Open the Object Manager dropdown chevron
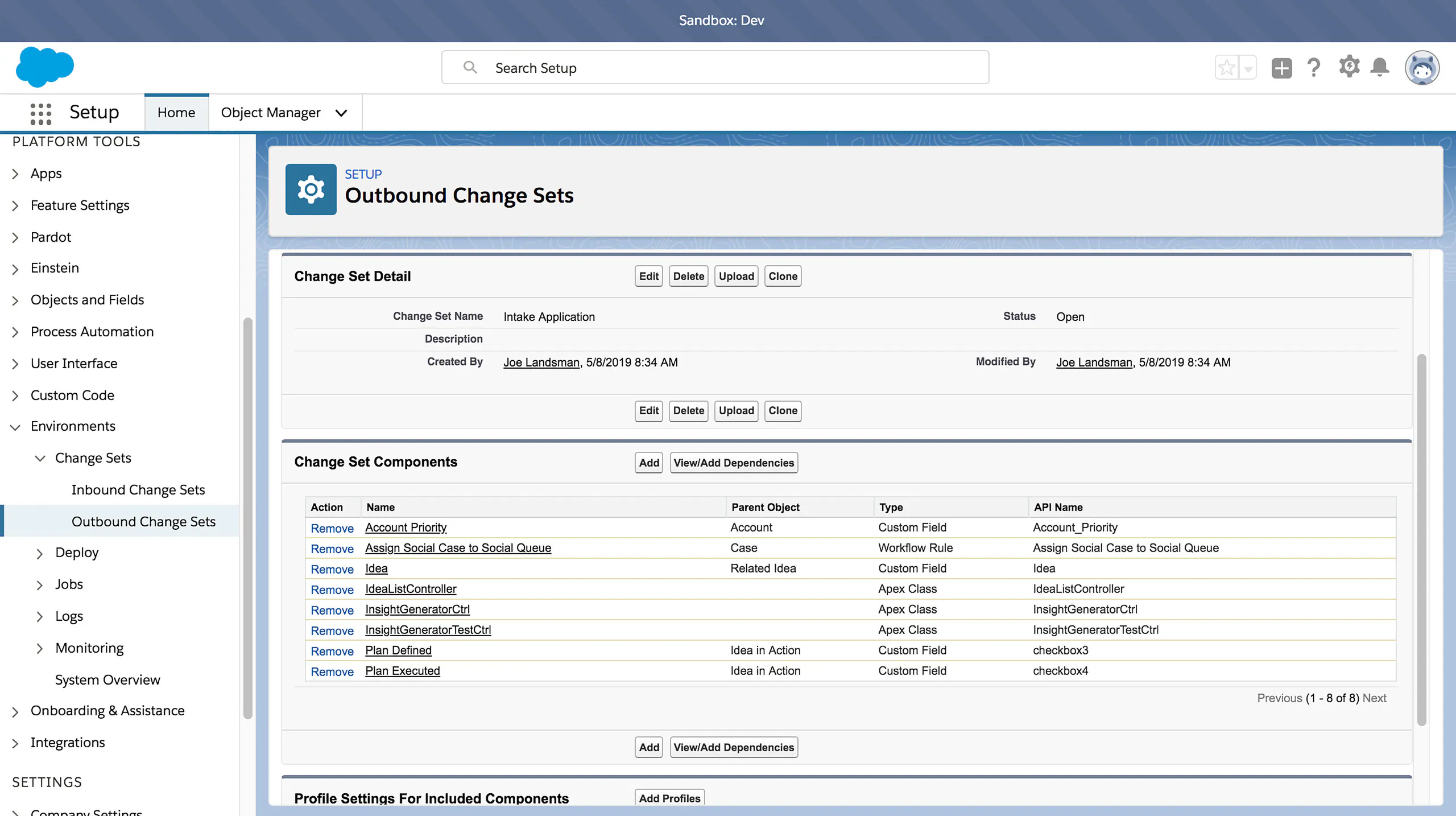This screenshot has width=1456, height=816. pos(341,113)
